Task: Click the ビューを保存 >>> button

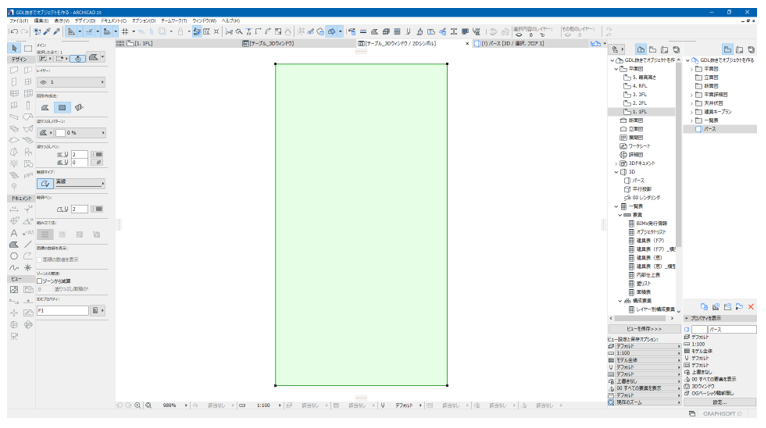Action: pos(644,329)
